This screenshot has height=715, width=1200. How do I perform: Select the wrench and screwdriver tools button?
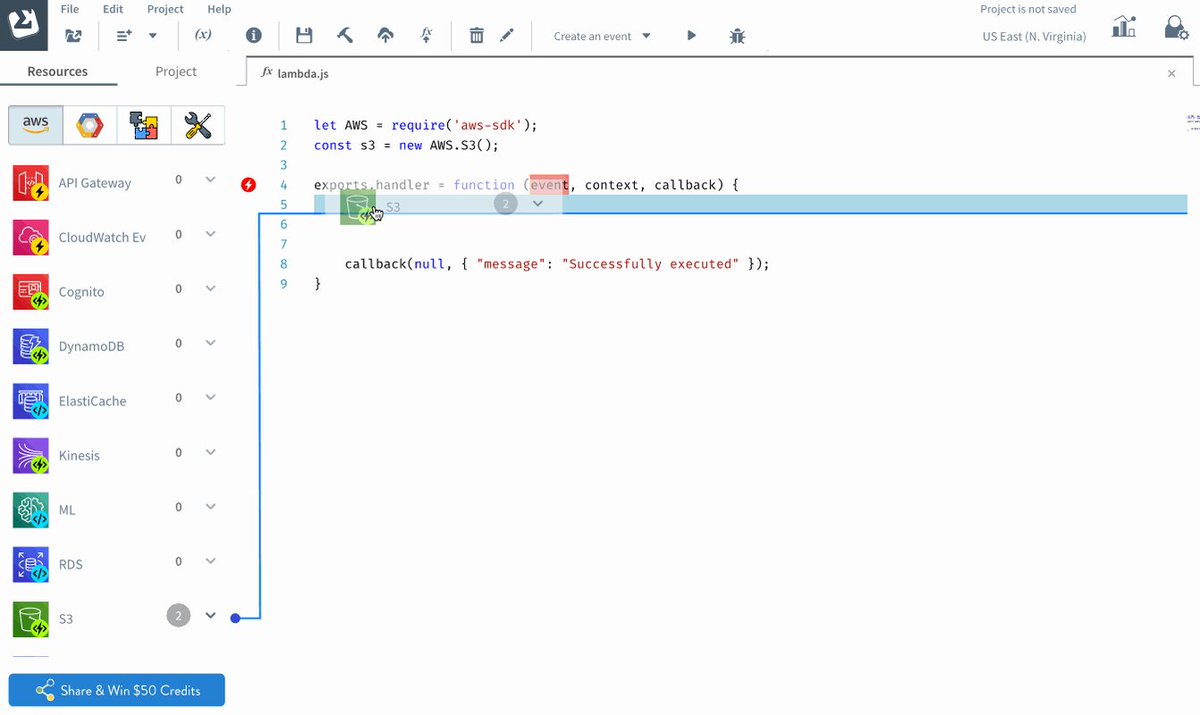198,125
